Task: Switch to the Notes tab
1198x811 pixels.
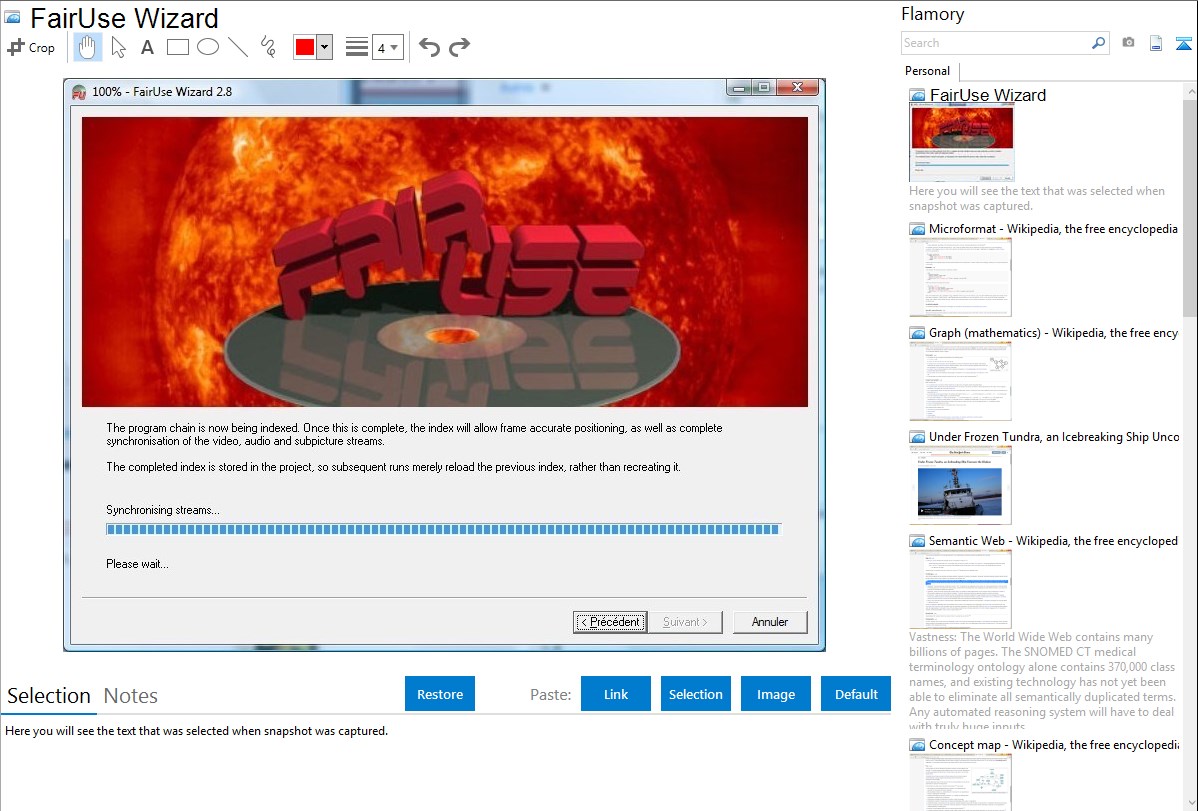Action: pos(131,696)
